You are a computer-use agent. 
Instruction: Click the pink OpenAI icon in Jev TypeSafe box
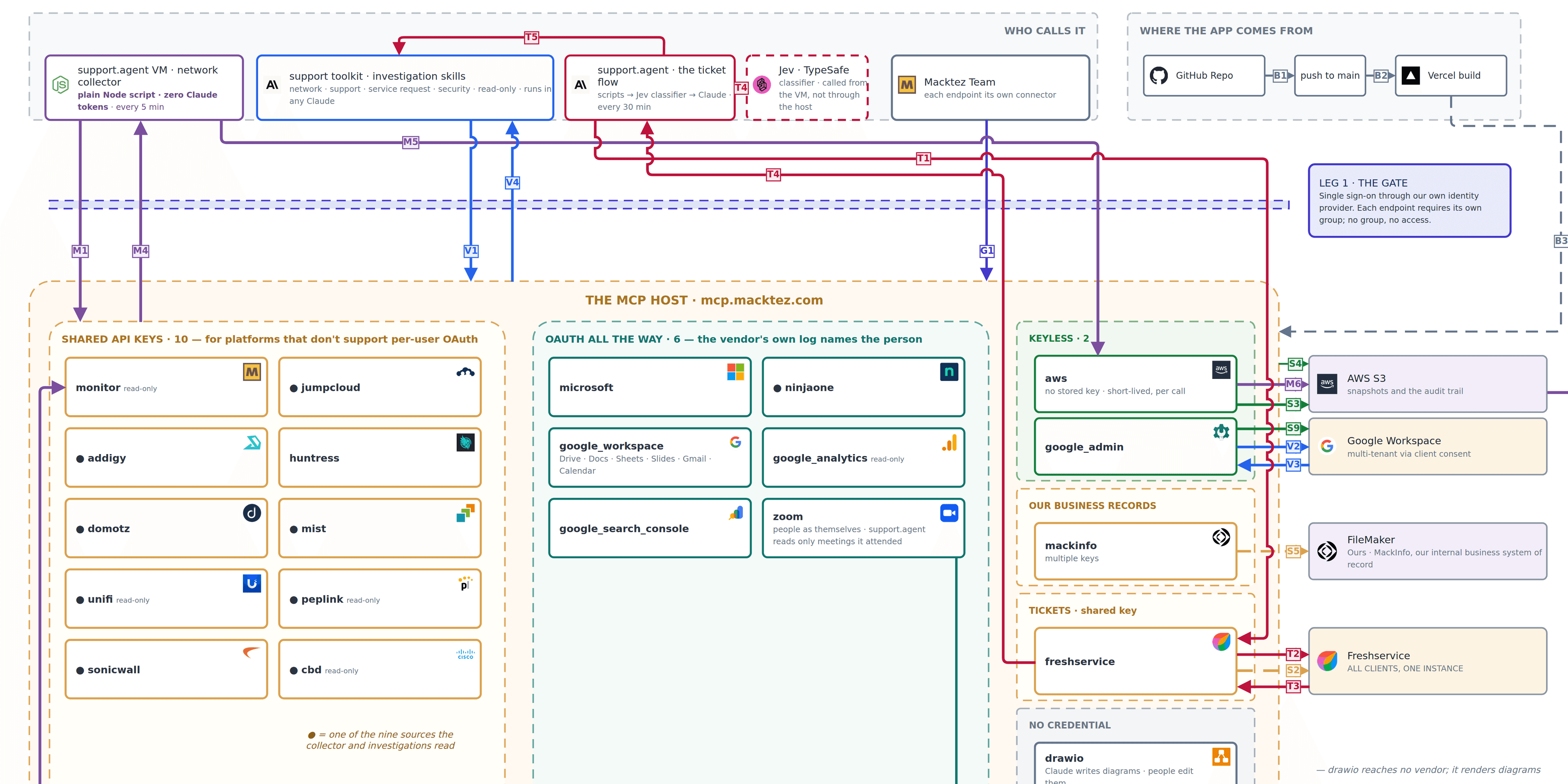(x=762, y=85)
